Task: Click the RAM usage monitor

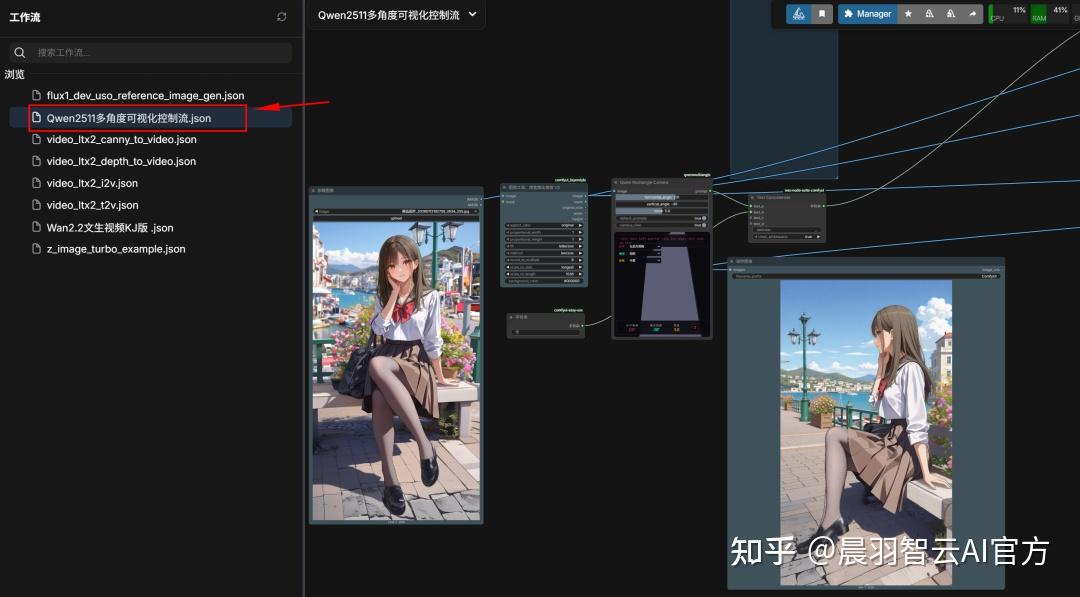Action: click(1050, 14)
